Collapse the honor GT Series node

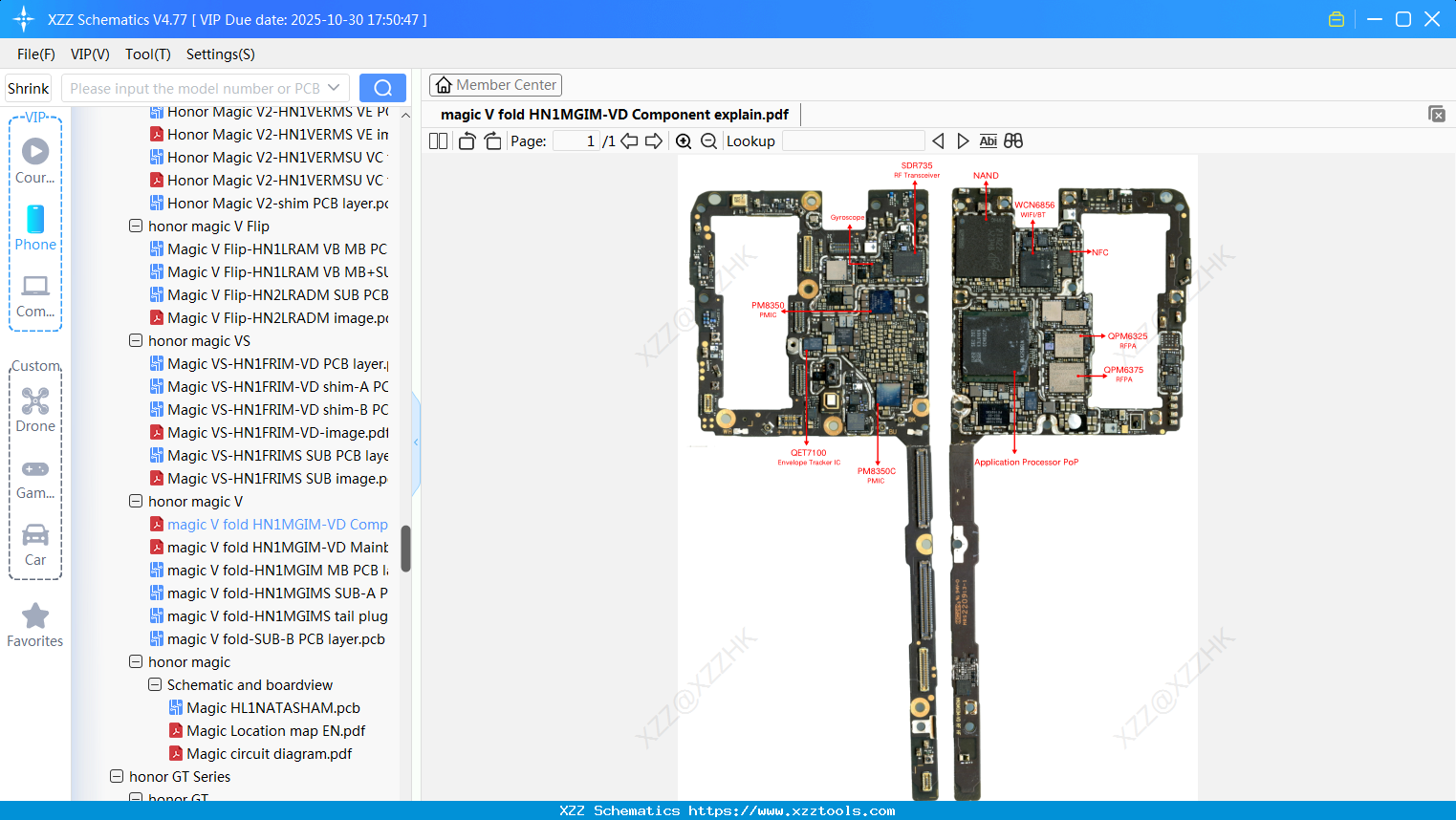point(117,777)
